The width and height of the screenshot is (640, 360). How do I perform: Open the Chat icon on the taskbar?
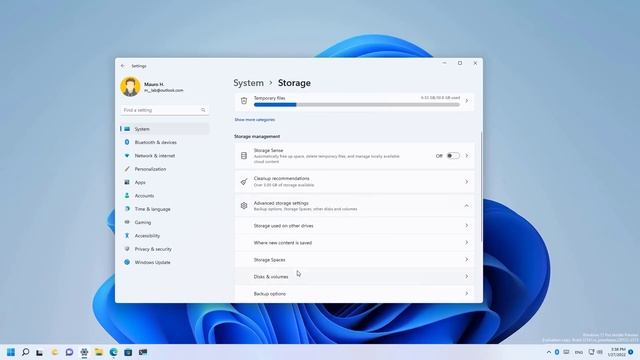click(x=69, y=352)
